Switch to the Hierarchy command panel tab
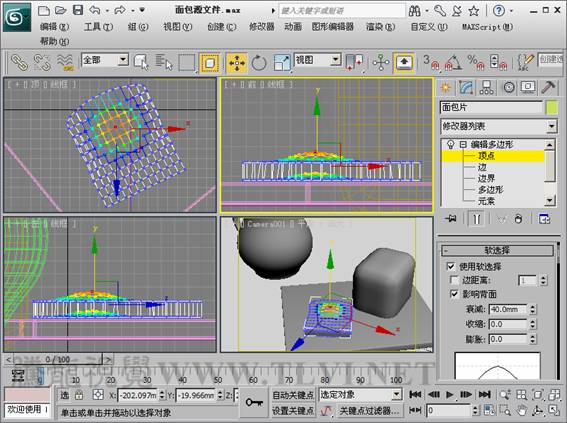567x423 pixels. click(486, 87)
